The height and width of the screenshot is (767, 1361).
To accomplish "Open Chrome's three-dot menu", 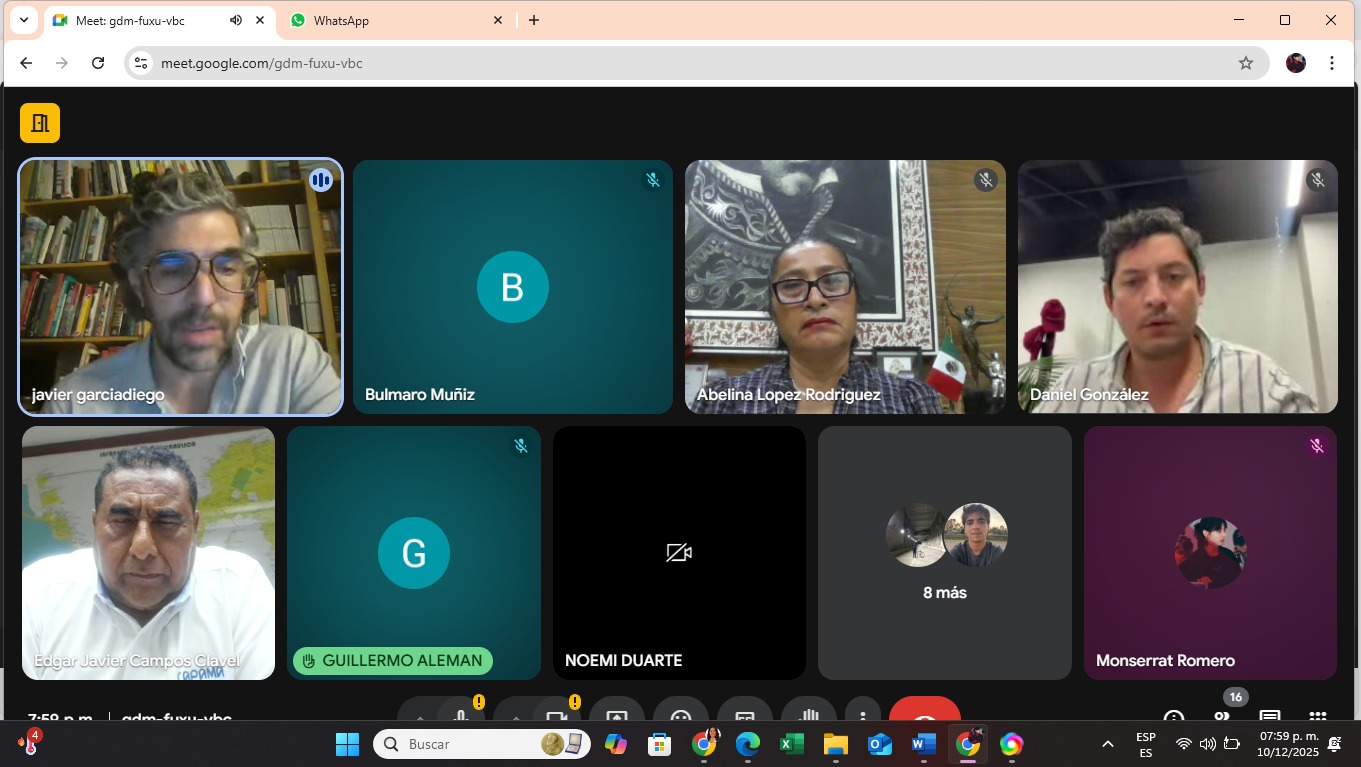I will tap(1332, 63).
